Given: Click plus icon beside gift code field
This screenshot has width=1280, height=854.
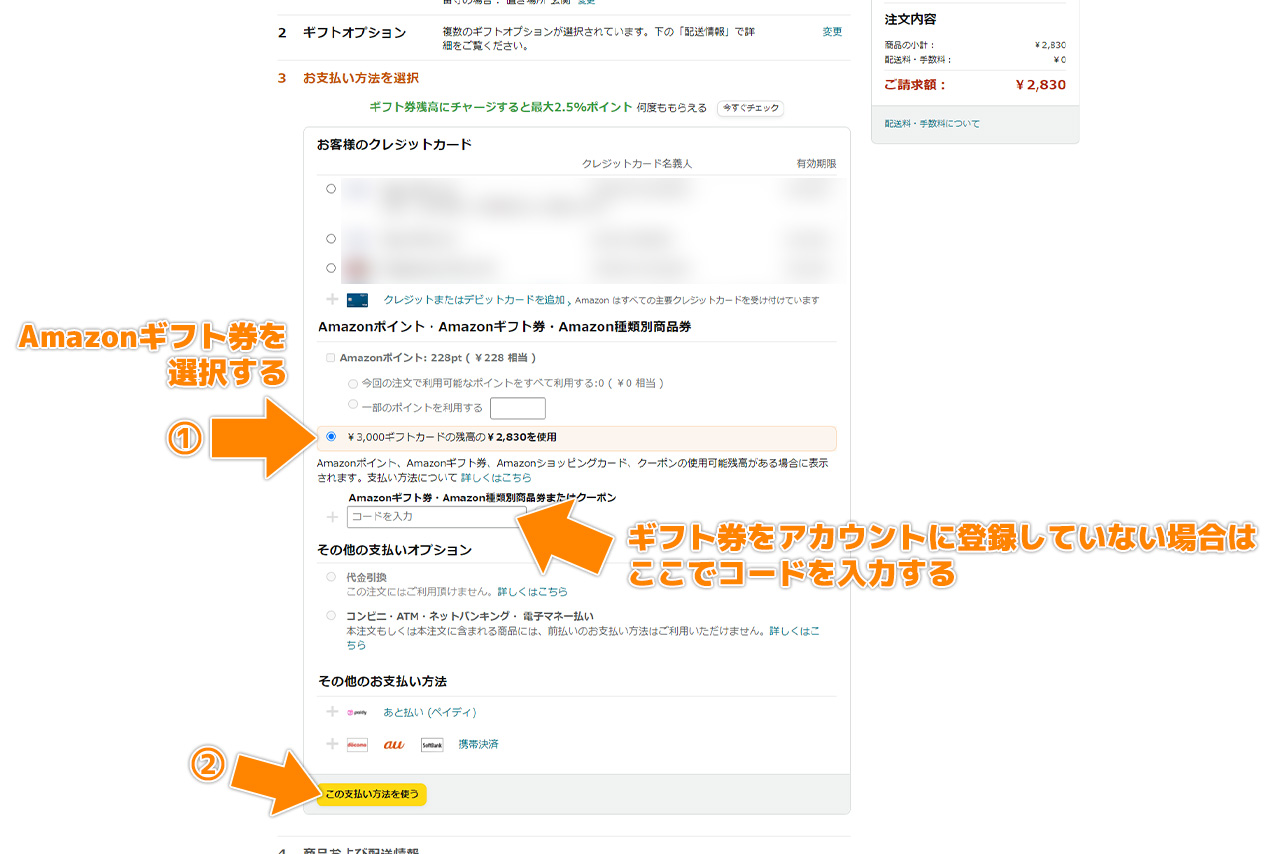Looking at the screenshot, I should (332, 517).
